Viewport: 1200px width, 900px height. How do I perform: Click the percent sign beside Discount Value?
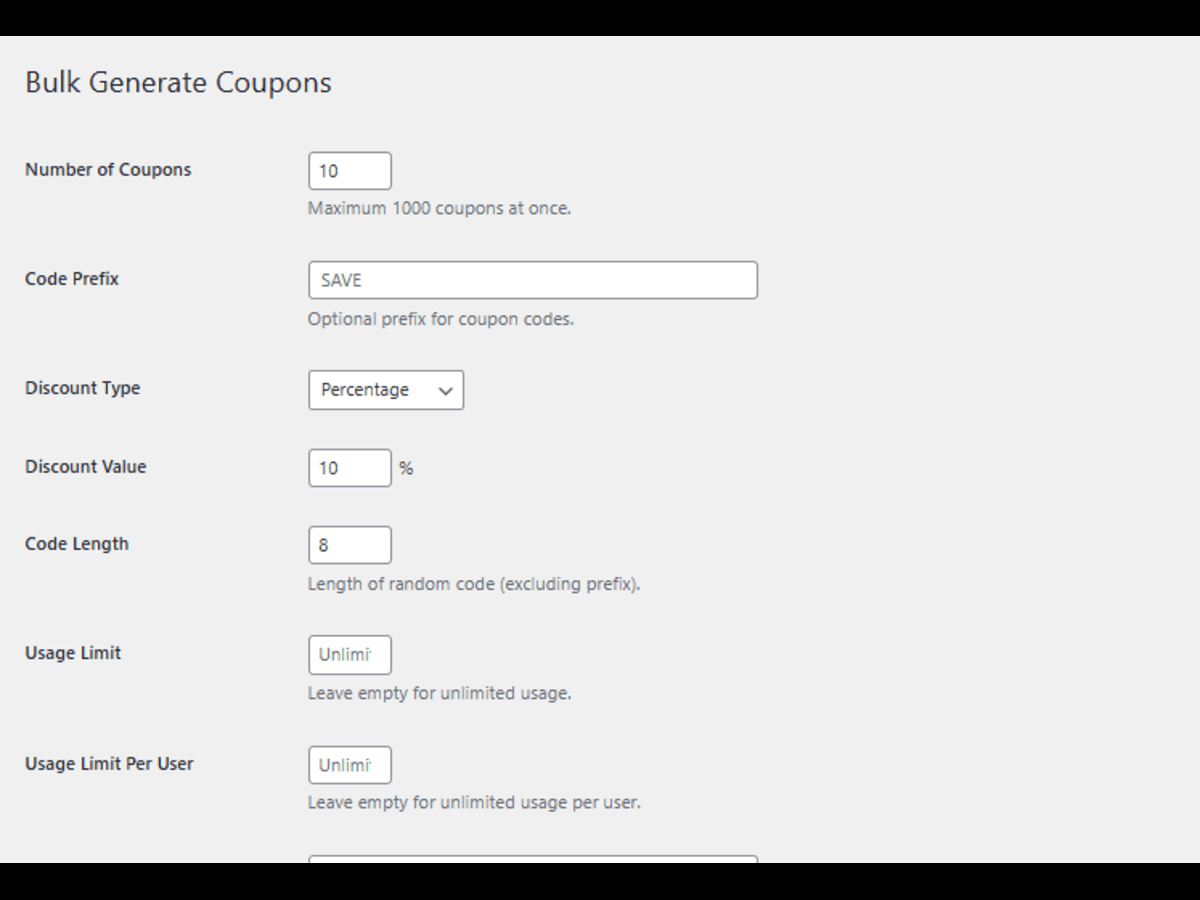pos(406,468)
